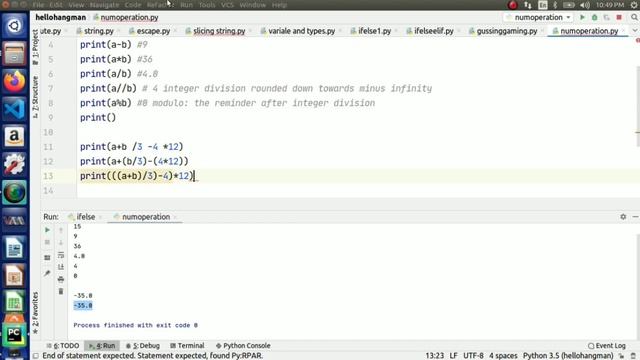Toggle tool window quick access icon bottom-left

[x=36, y=356]
